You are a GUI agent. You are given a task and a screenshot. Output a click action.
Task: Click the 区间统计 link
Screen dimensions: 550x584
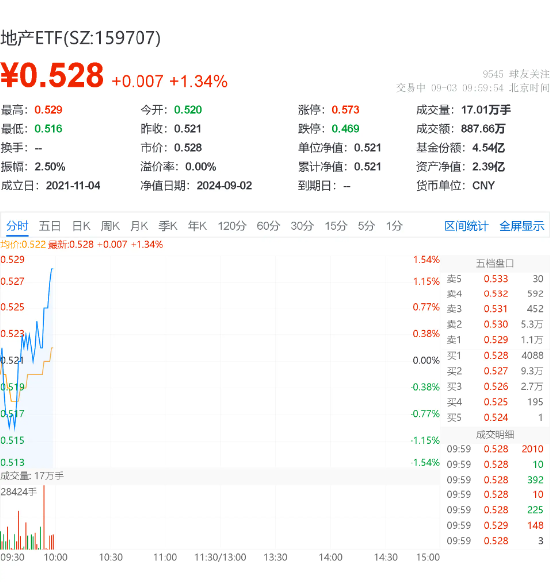click(x=466, y=226)
